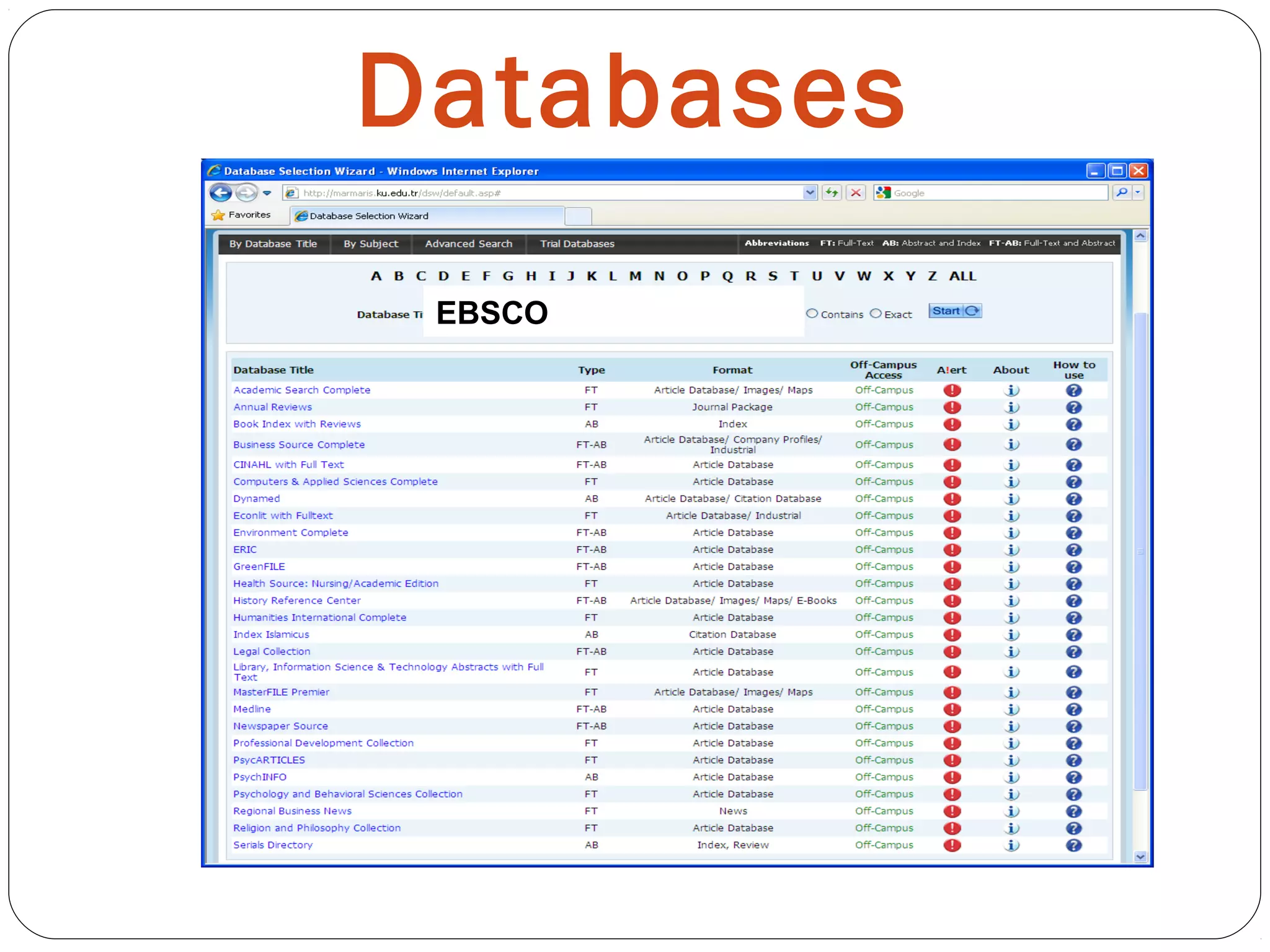Screen dimensions: 1270x952
Task: Click the Alert icon for Newspaper Source
Action: [x=952, y=726]
